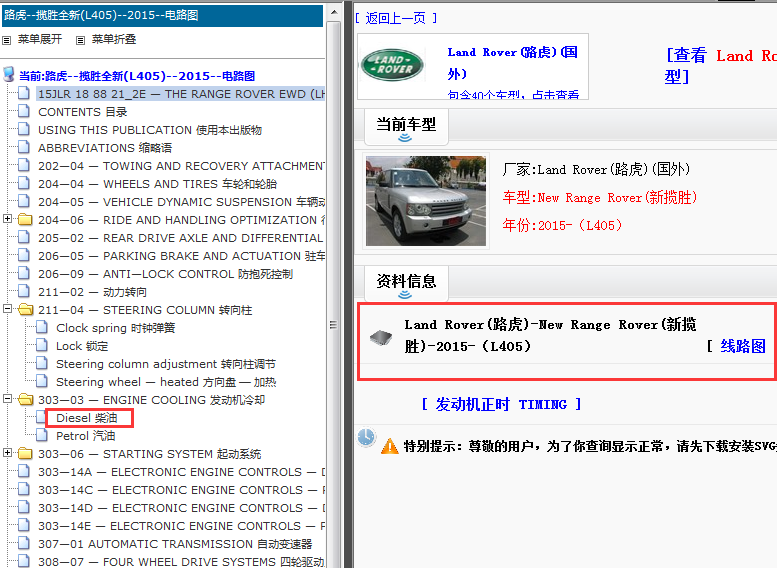
Task: Click the computer icon beside 当前:路虎 heading
Action: tap(8, 75)
